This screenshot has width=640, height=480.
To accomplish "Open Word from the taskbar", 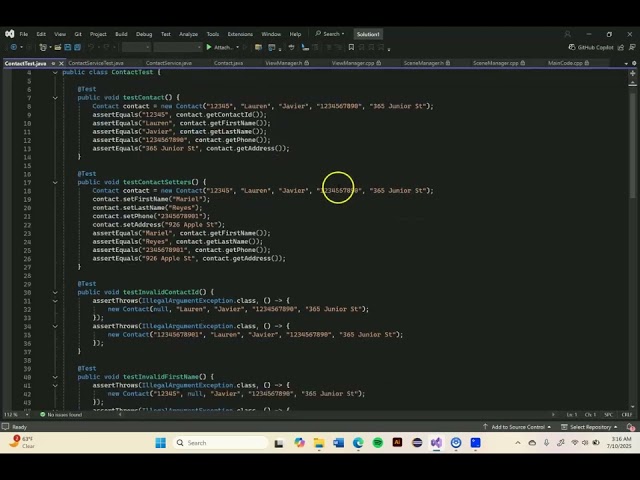I will pos(338,443).
